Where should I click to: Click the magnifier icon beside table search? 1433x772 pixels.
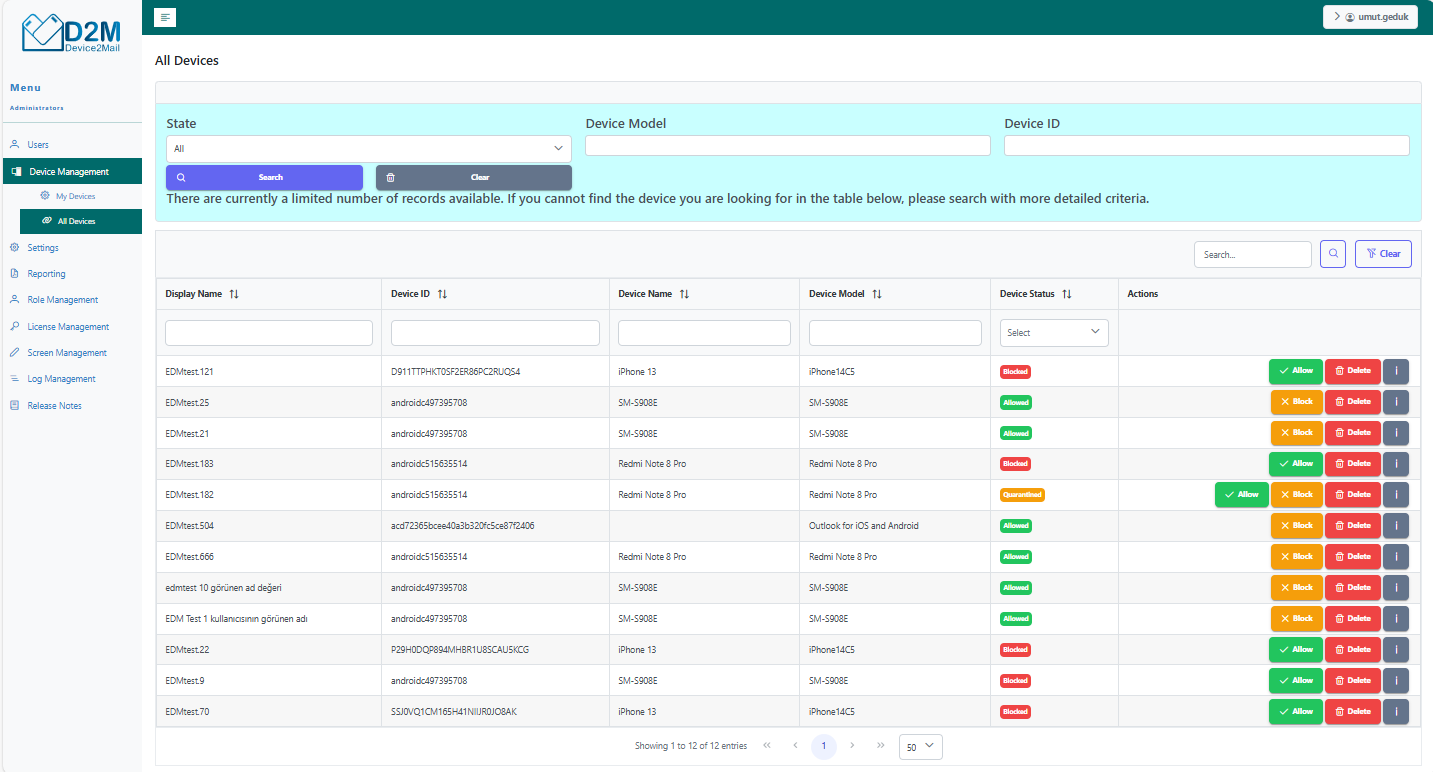coord(1332,254)
